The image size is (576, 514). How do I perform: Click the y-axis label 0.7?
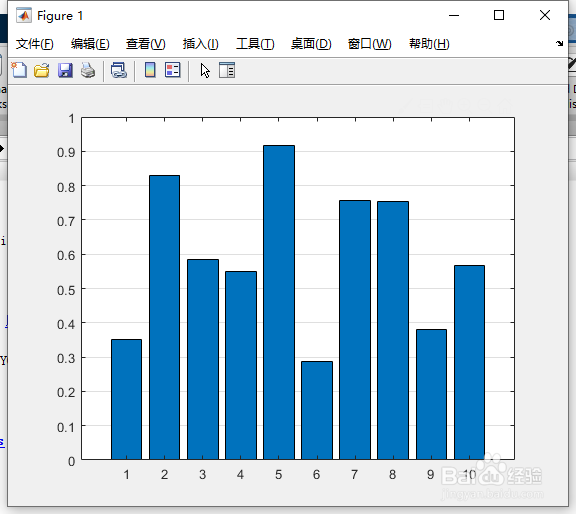click(66, 221)
